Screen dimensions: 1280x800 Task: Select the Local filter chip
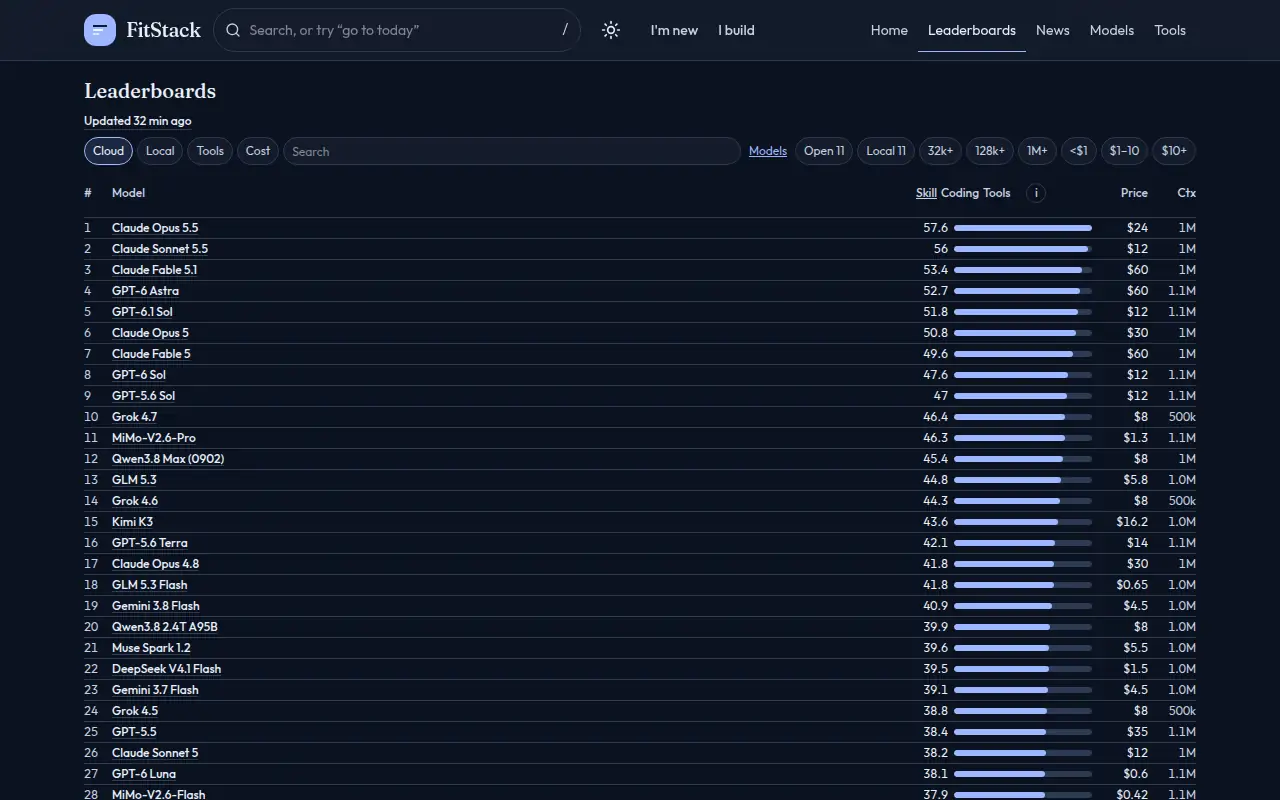tap(160, 151)
